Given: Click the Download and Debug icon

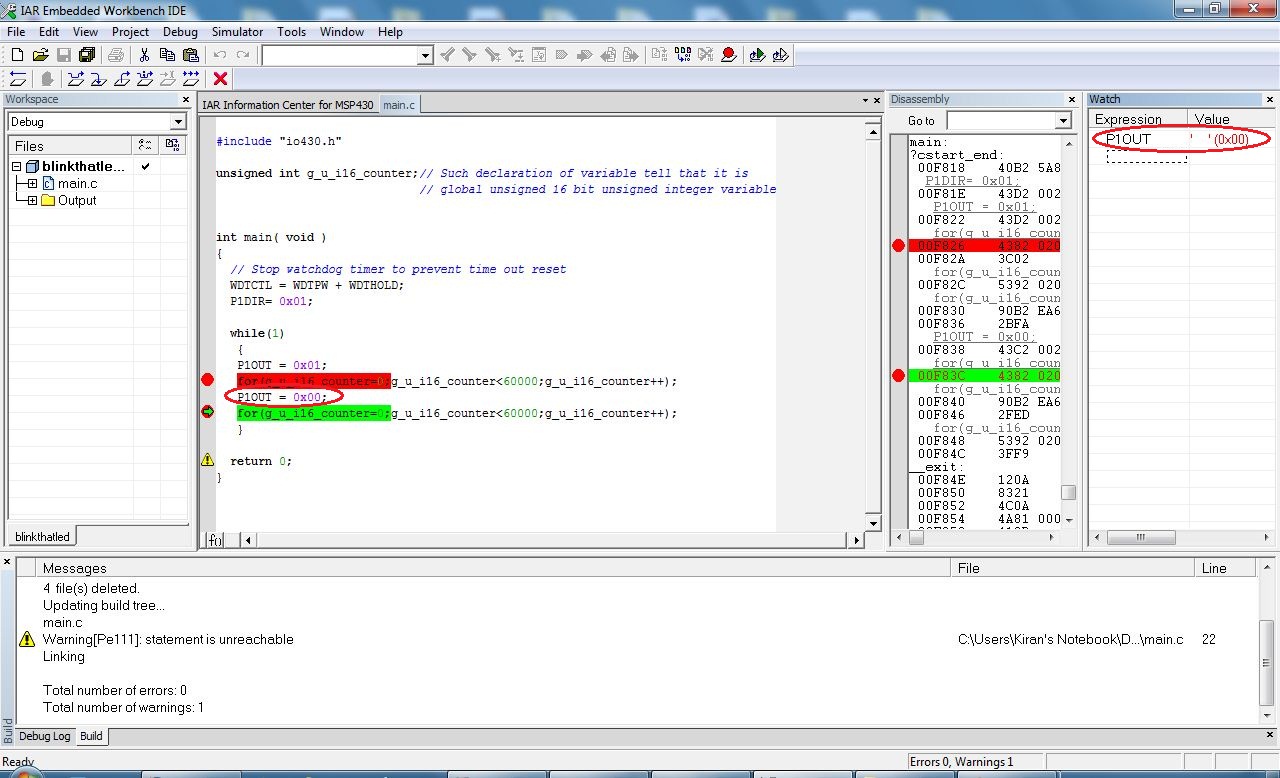Looking at the screenshot, I should pyautogui.click(x=757, y=55).
